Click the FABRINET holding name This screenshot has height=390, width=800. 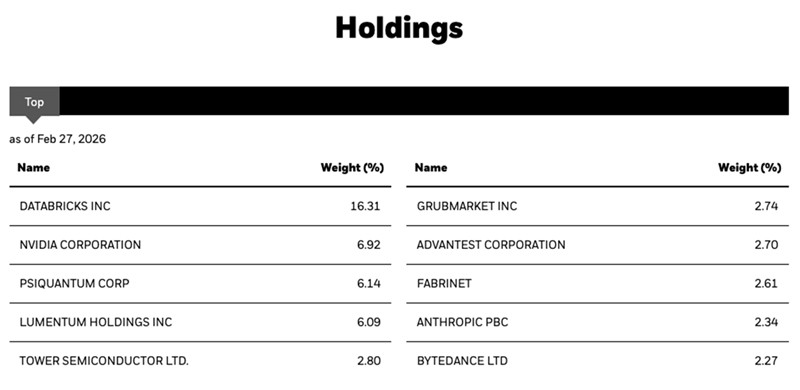(x=444, y=283)
